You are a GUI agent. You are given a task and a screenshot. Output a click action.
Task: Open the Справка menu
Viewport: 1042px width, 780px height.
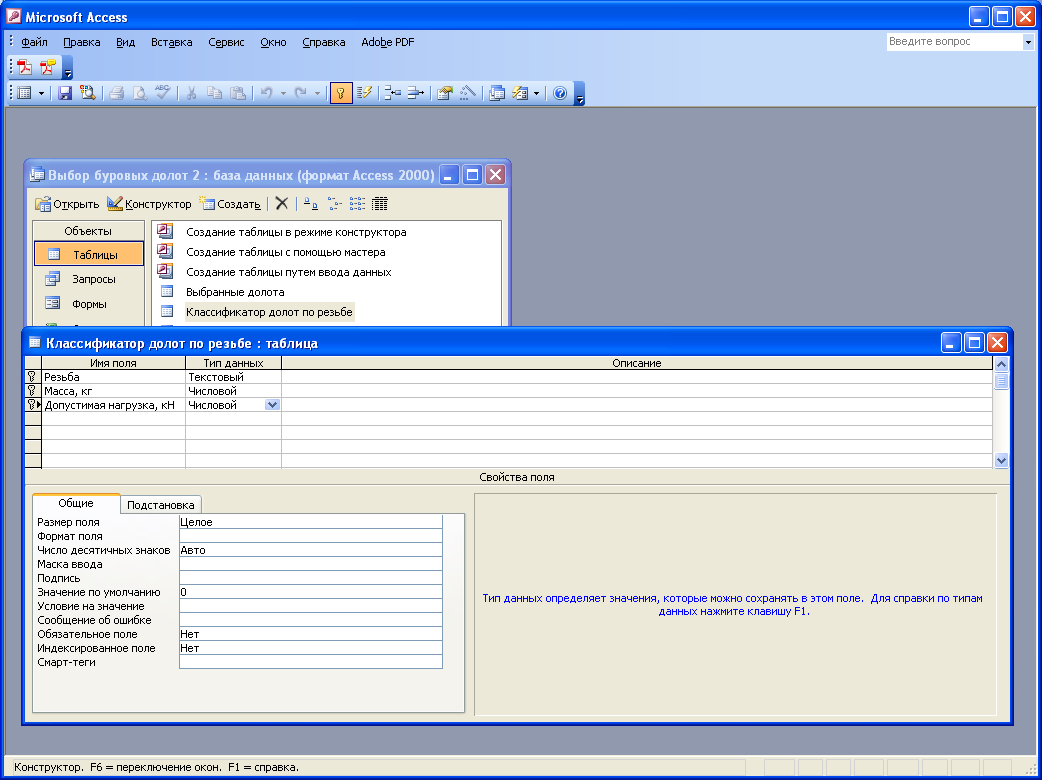(x=324, y=42)
